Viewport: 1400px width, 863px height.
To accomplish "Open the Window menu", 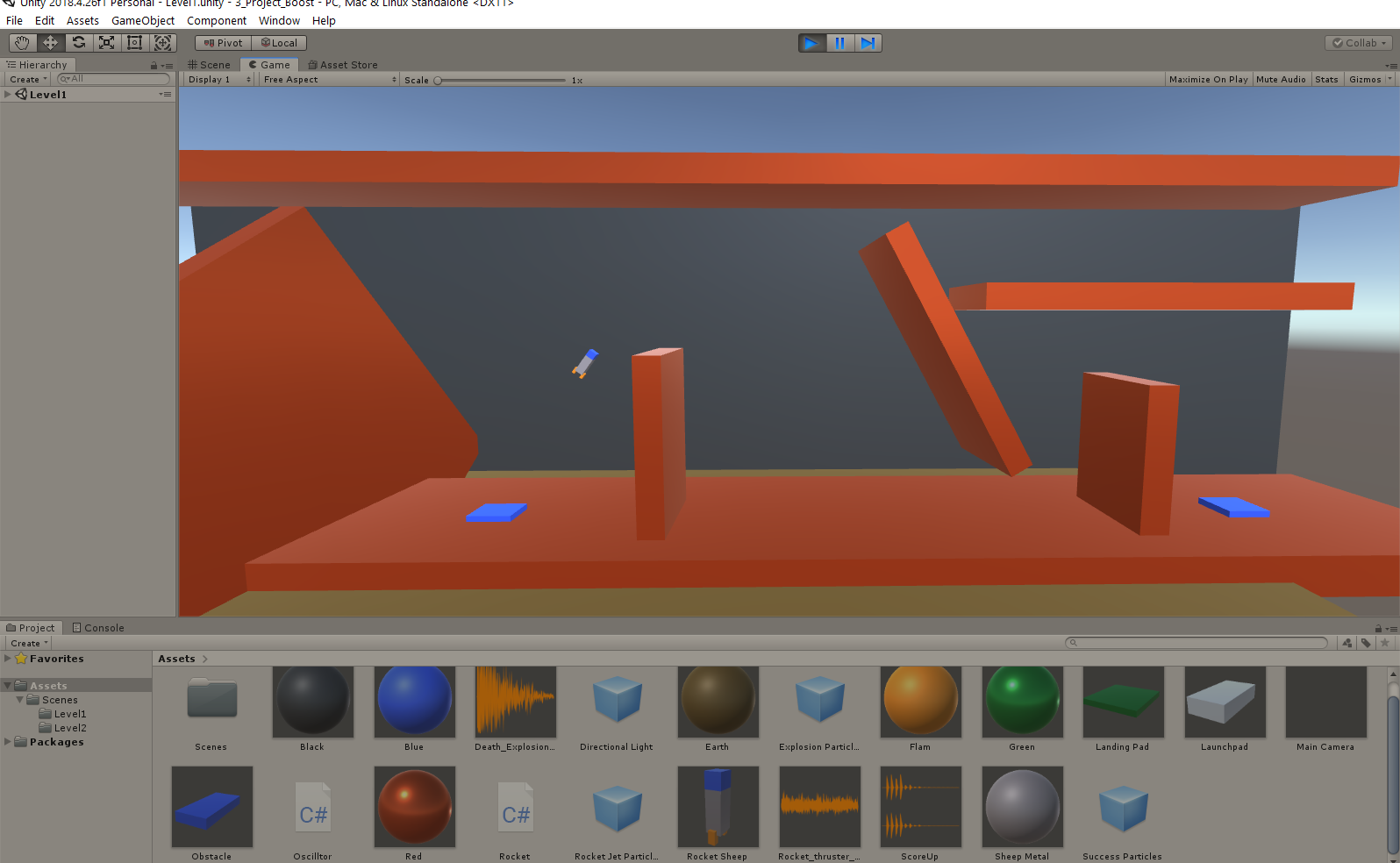I will coord(279,20).
